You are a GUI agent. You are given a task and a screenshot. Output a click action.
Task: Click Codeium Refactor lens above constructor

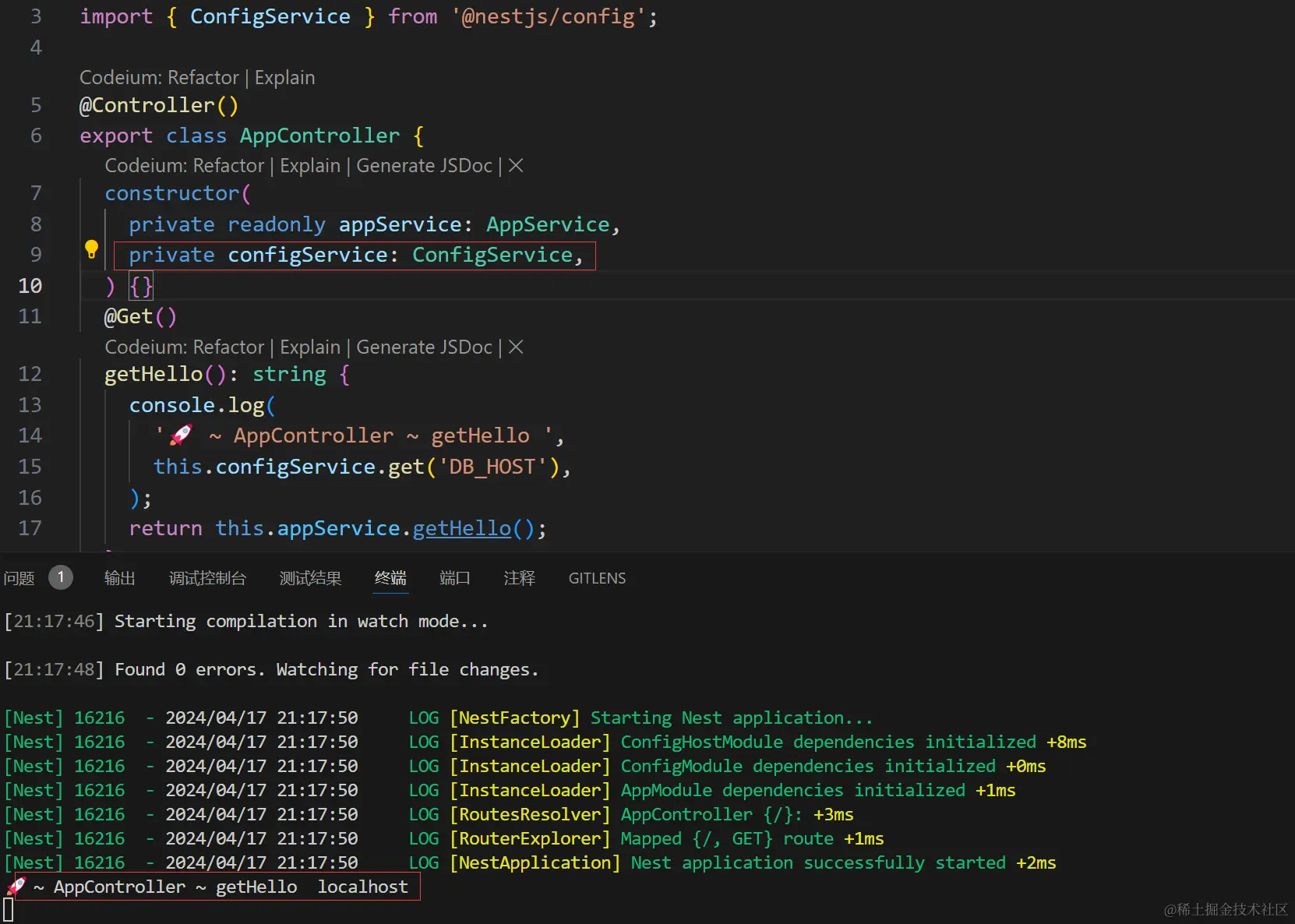tap(185, 166)
